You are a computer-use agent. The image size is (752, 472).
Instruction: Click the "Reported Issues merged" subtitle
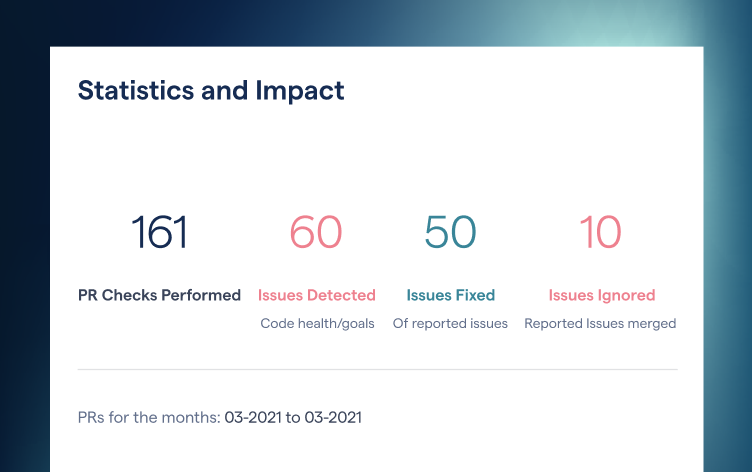pyautogui.click(x=600, y=324)
